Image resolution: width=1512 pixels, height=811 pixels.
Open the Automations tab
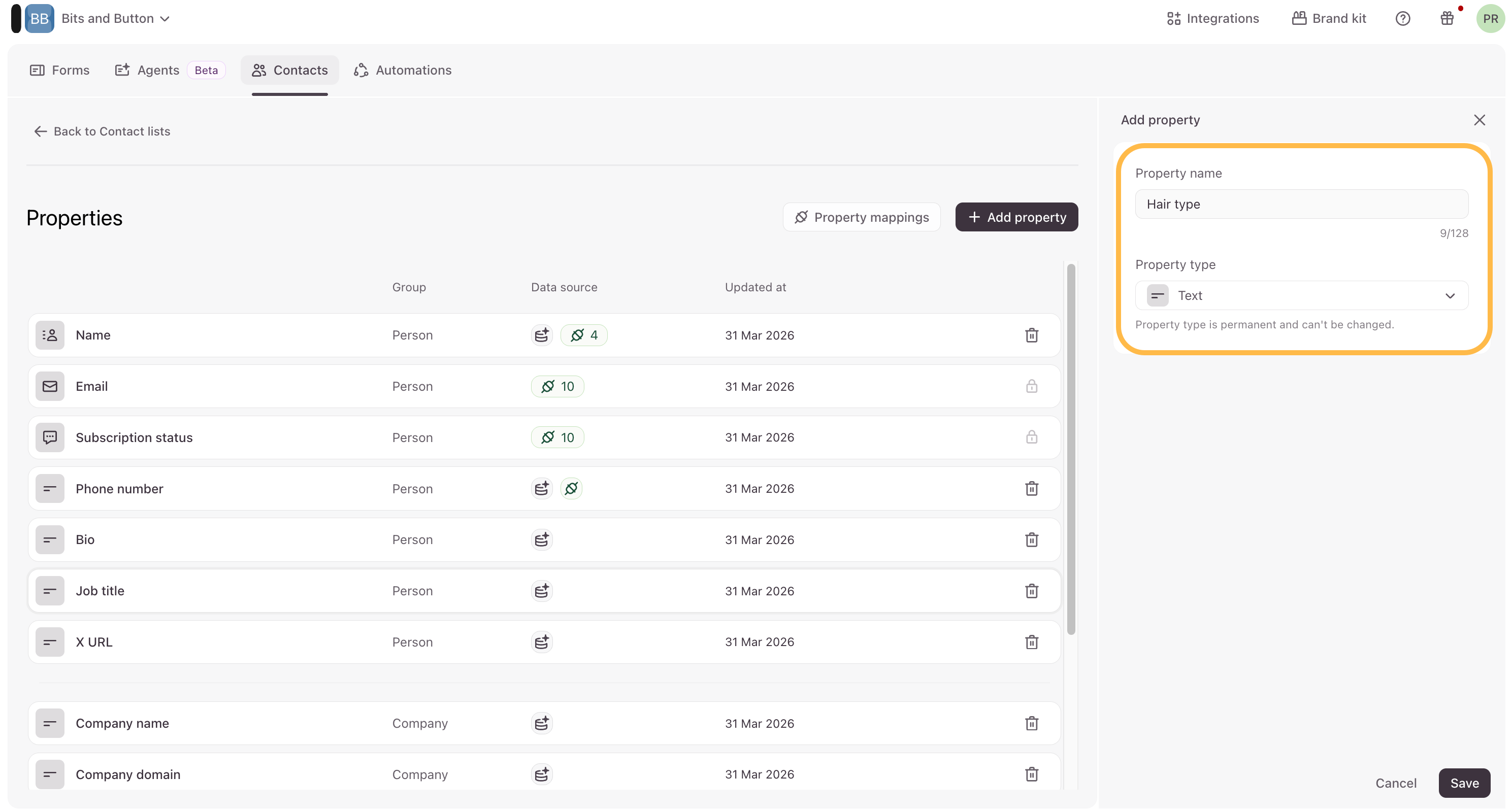403,70
